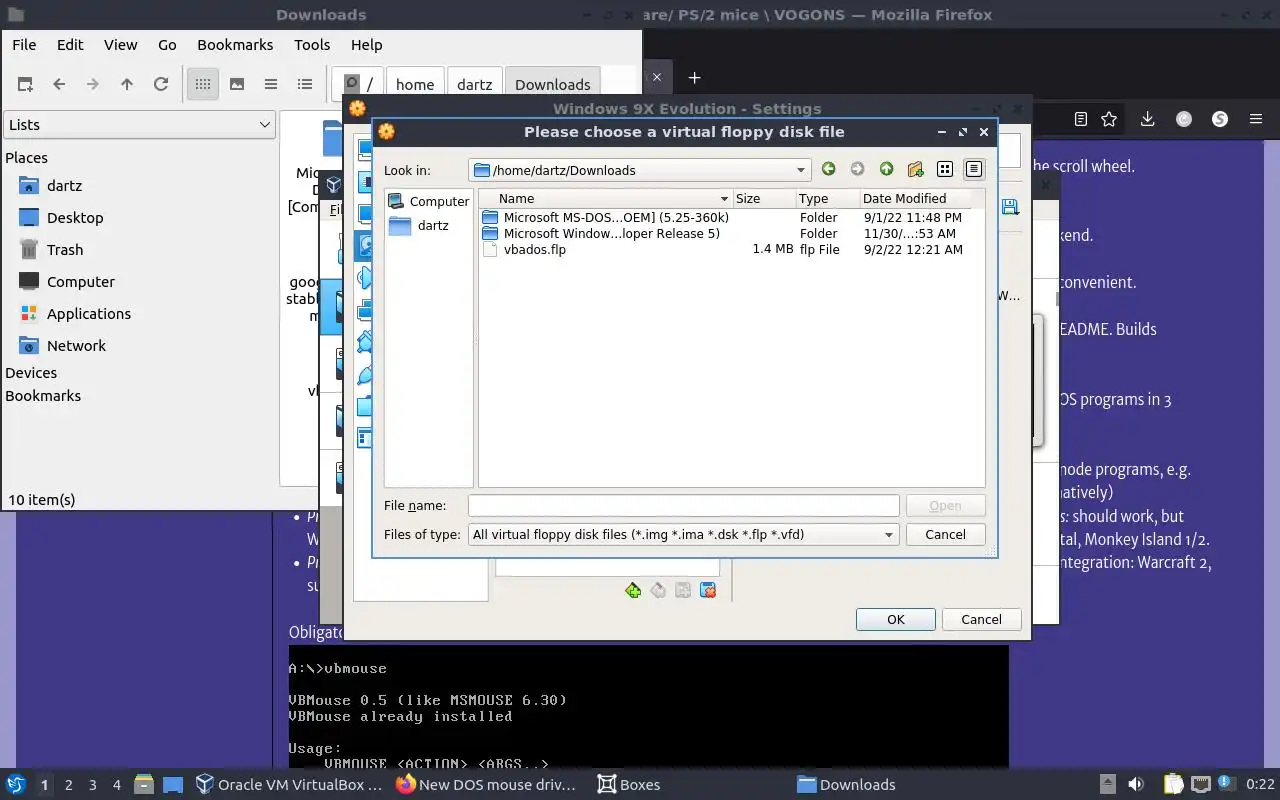Sort file list by Name column

point(606,199)
